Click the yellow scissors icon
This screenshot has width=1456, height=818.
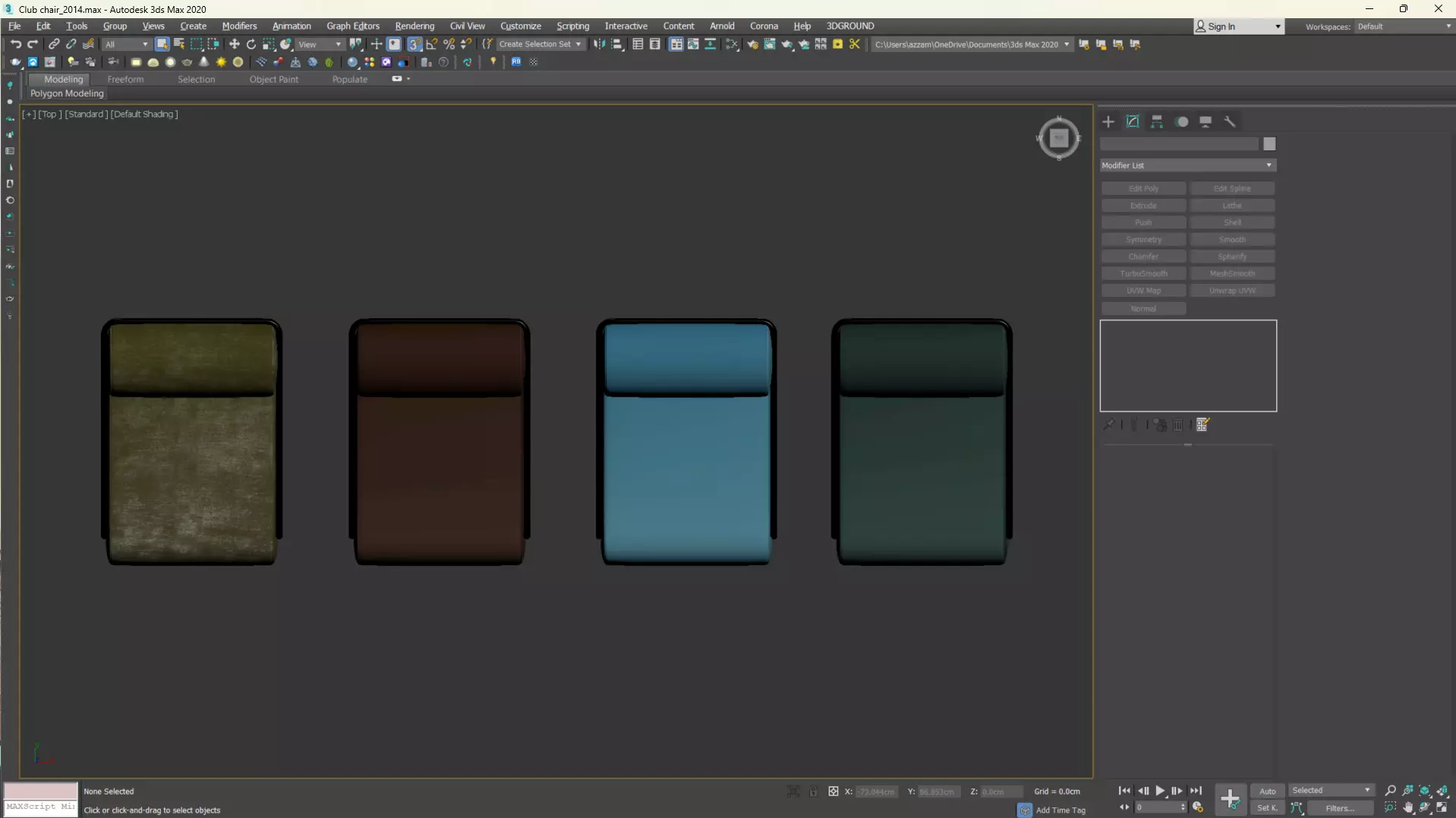click(x=855, y=44)
